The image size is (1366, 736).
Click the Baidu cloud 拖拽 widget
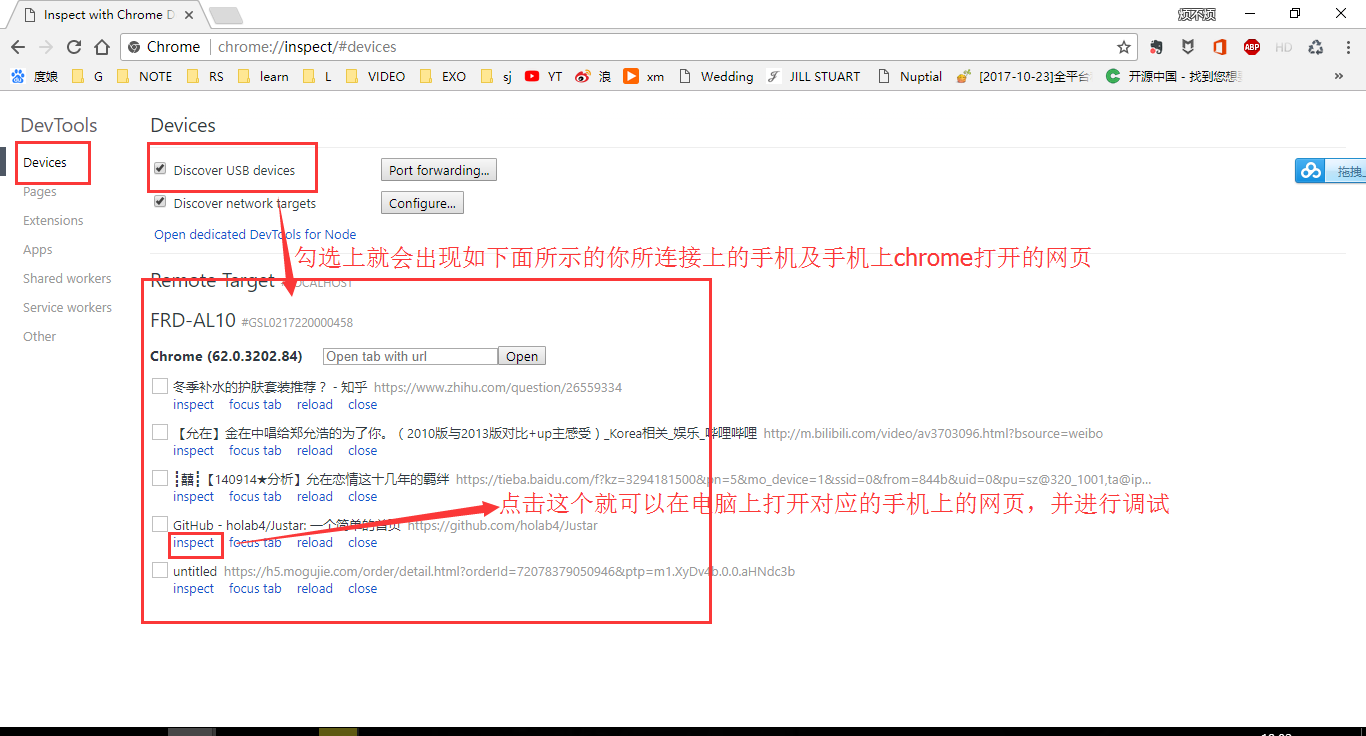click(x=1331, y=171)
